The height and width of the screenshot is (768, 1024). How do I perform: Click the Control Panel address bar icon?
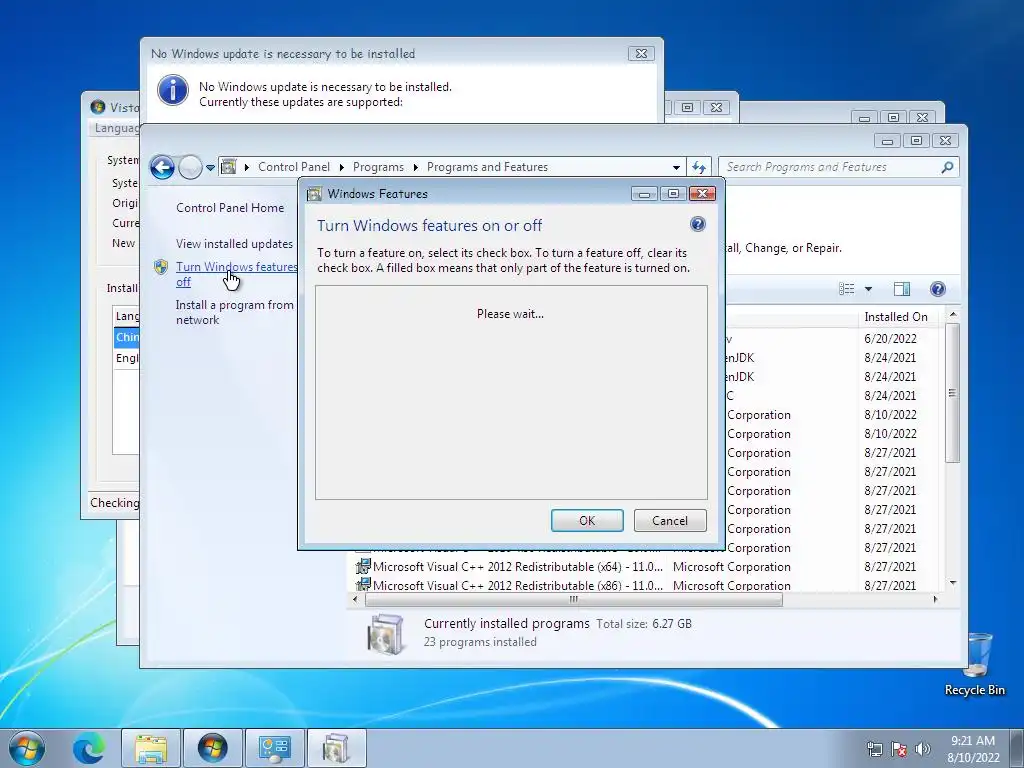point(229,167)
